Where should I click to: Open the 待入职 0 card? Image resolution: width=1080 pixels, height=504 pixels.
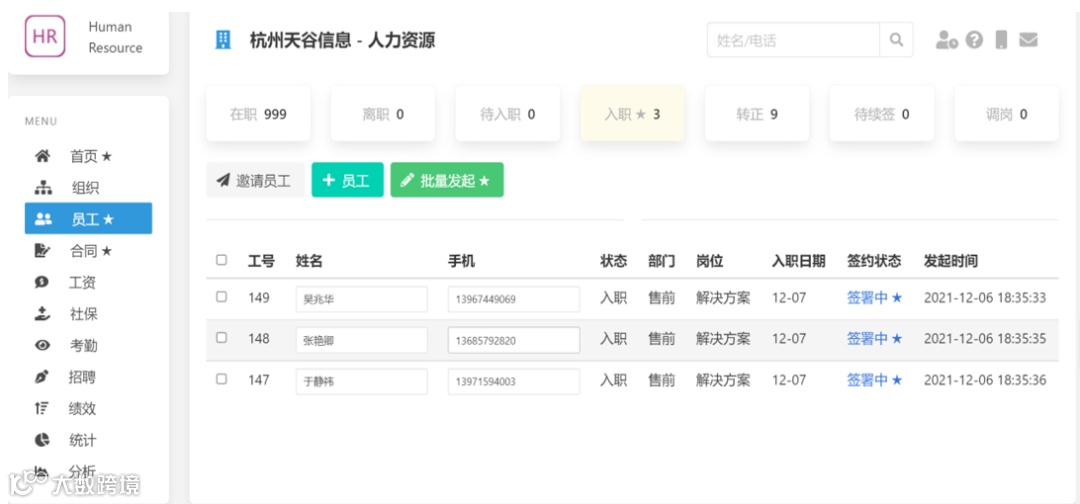click(508, 114)
